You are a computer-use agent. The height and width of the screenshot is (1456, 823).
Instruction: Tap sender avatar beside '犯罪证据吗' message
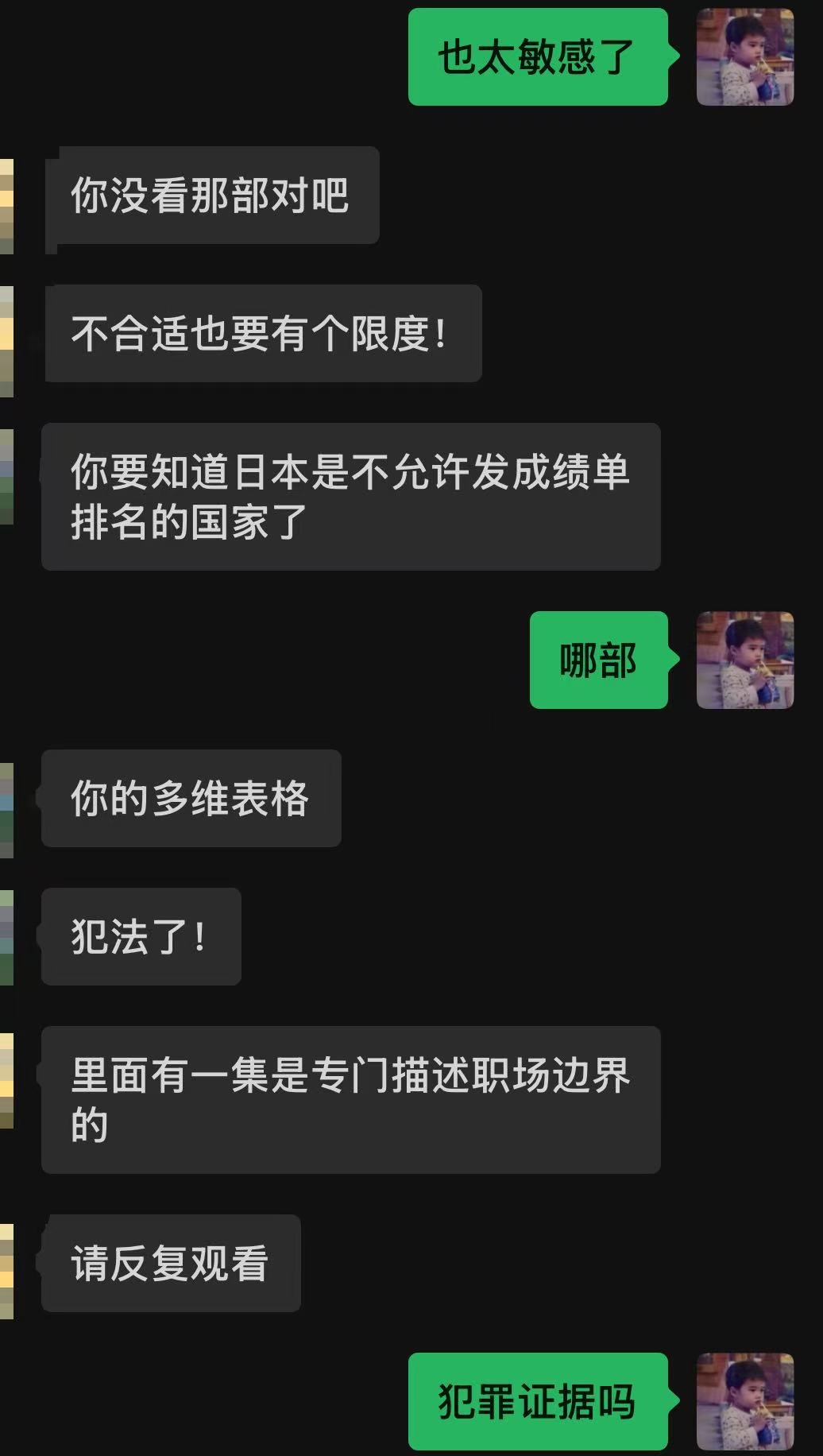[745, 1401]
